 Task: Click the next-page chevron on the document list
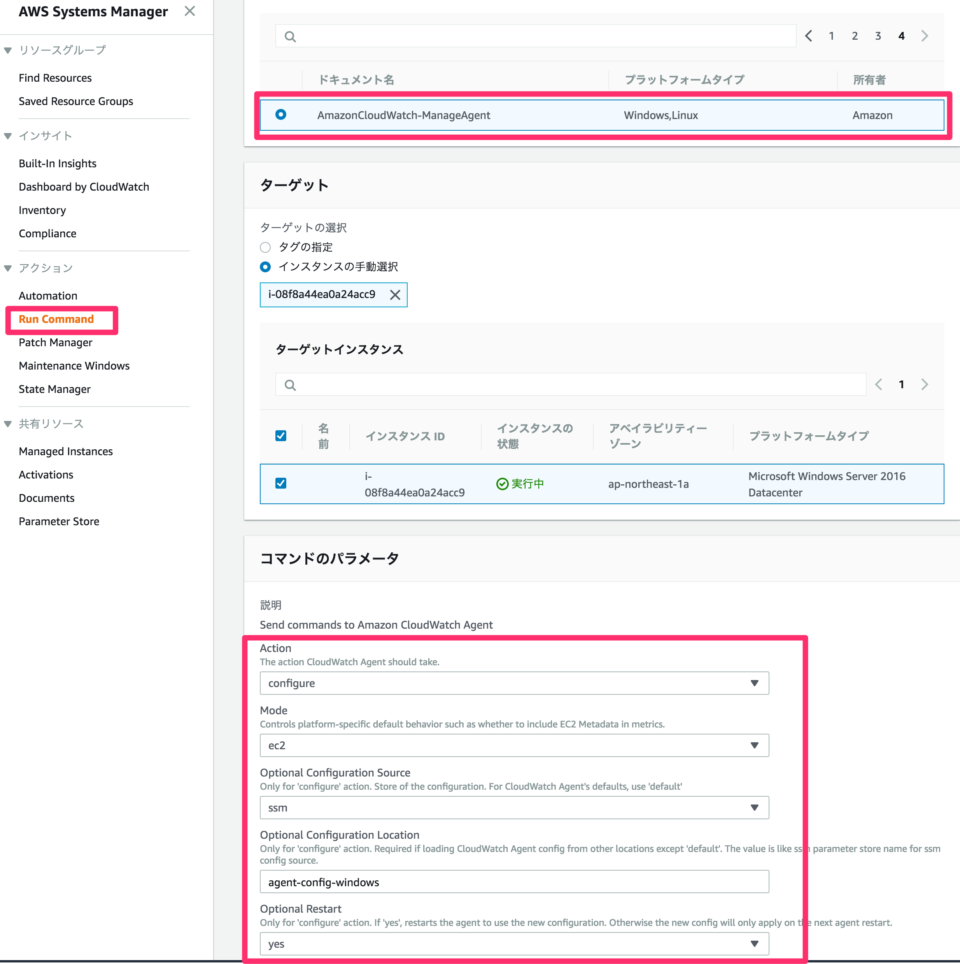coord(924,35)
